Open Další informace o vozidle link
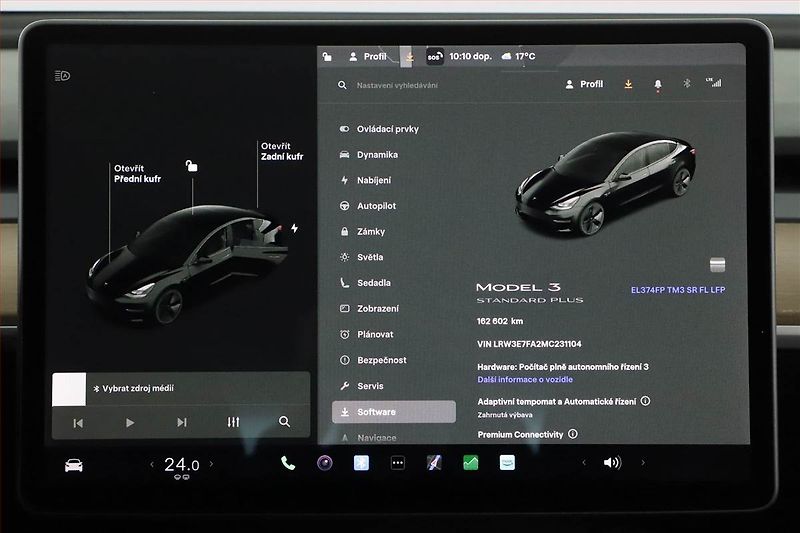Screen dimensions: 800x533 point(525,379)
